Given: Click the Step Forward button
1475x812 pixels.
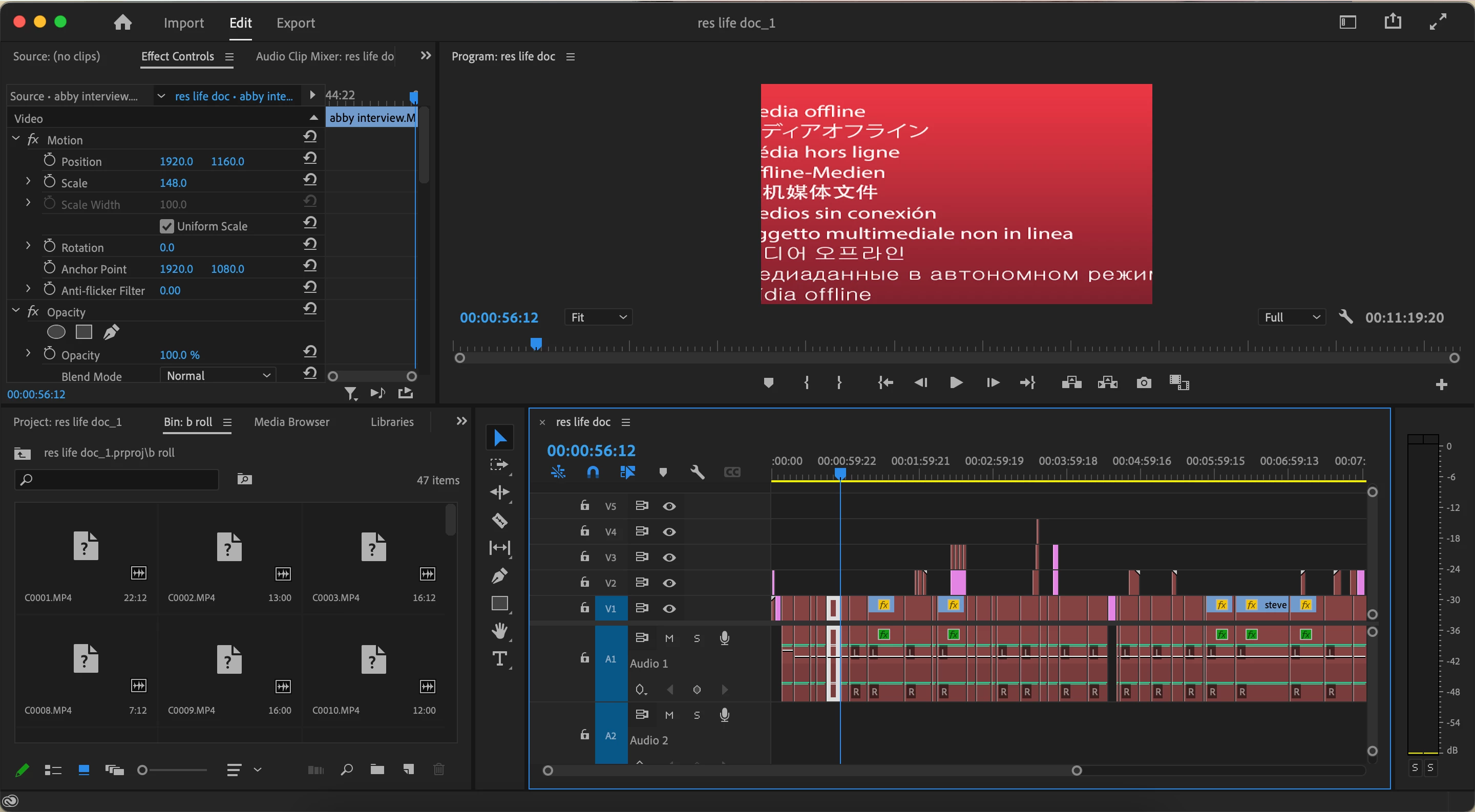Looking at the screenshot, I should [993, 383].
